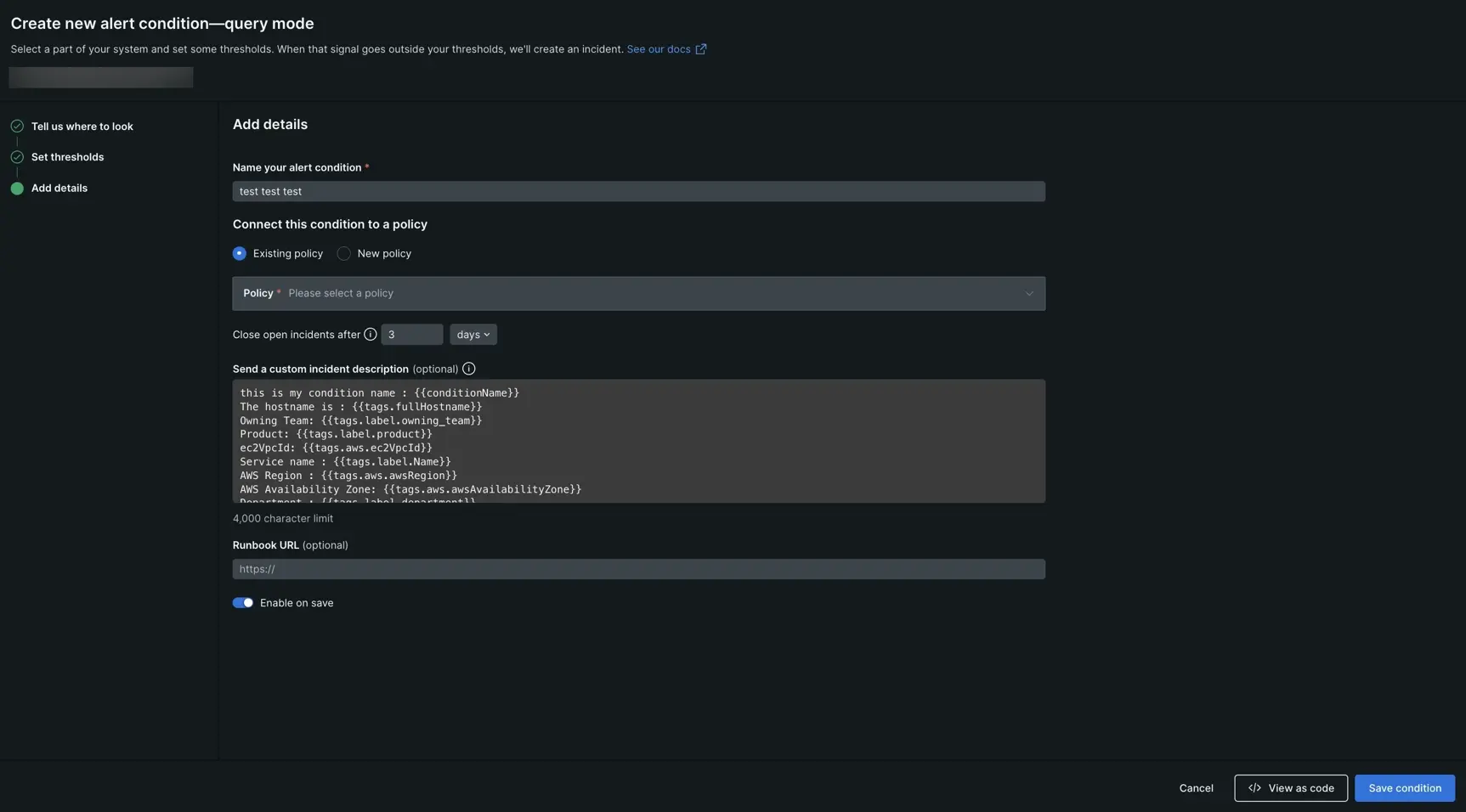
Task: Toggle the Enable on save switch
Action: coord(243,603)
